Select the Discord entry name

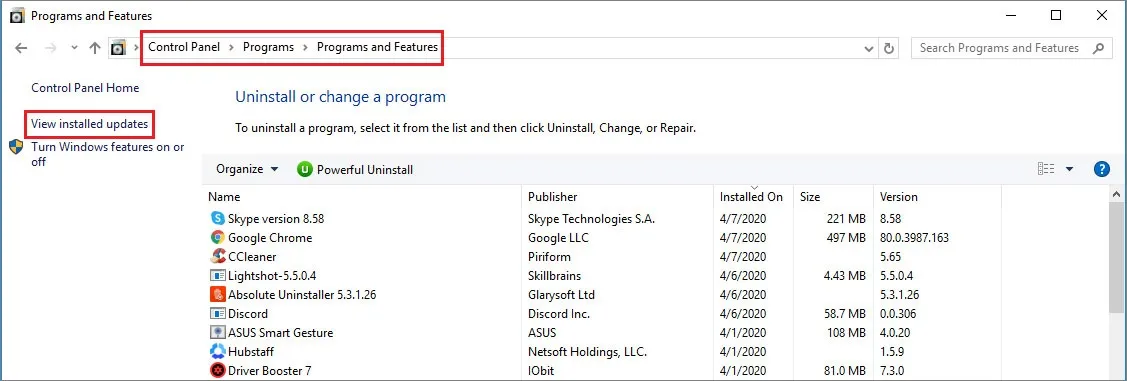tap(248, 313)
